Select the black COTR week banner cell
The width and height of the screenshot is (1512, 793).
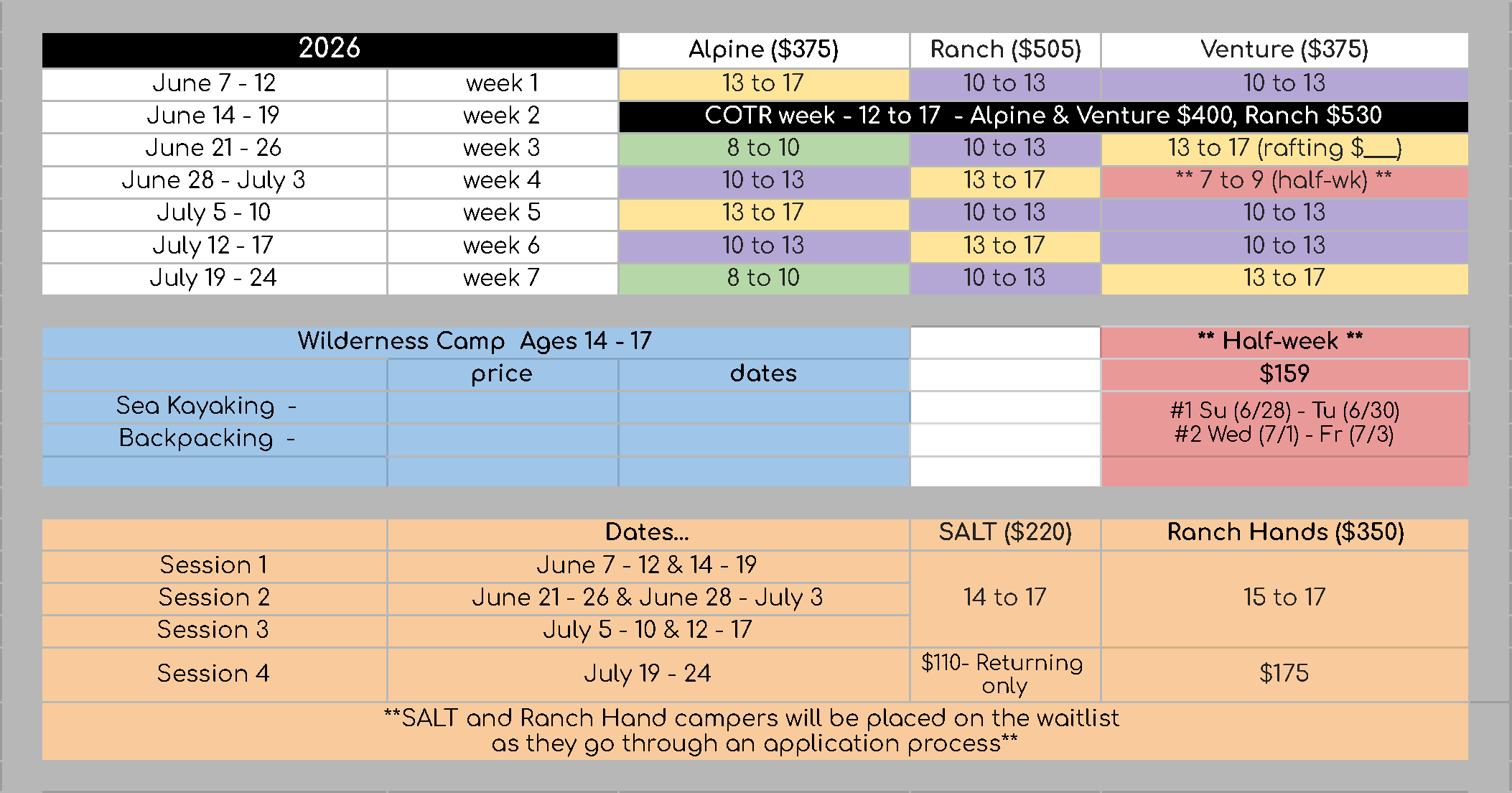1042,116
